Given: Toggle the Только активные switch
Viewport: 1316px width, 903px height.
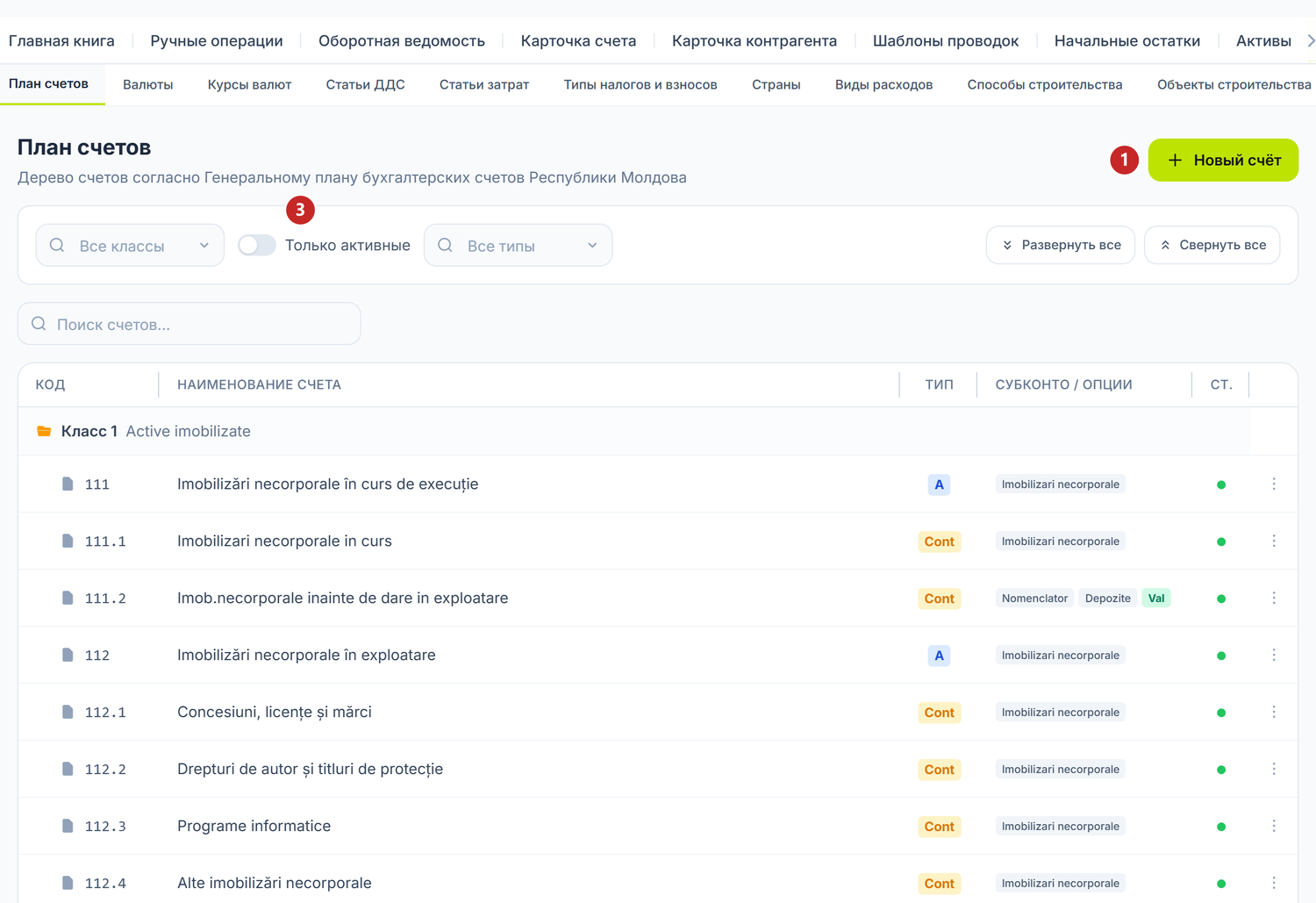Looking at the screenshot, I should click(257, 246).
